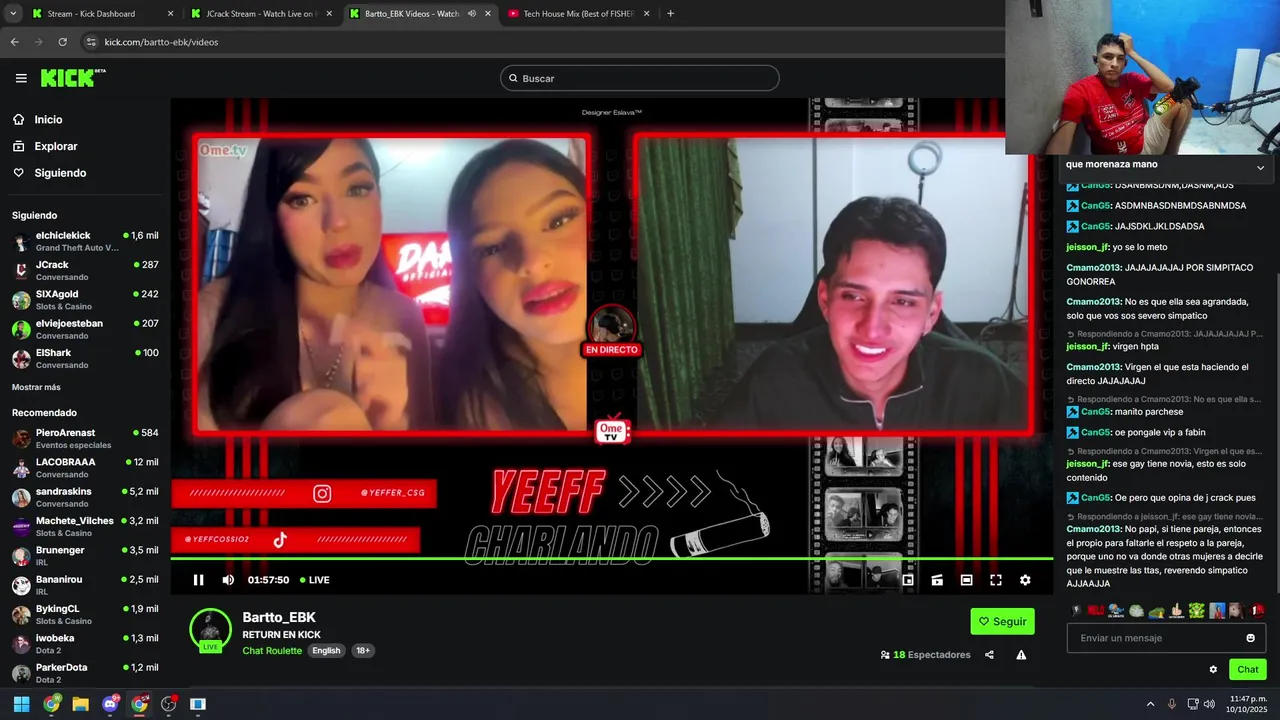Click the 18+ tag
This screenshot has height=720, width=1280.
tap(363, 651)
